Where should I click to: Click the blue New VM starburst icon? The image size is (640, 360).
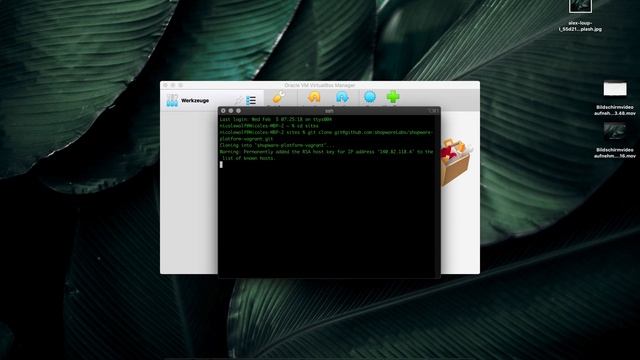370,97
